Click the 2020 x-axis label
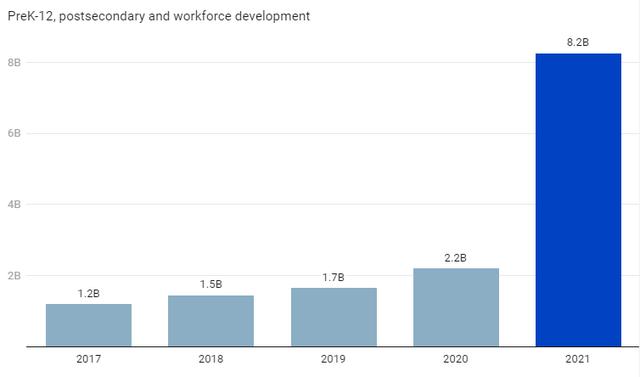Image resolution: width=640 pixels, height=377 pixels. (x=456, y=359)
